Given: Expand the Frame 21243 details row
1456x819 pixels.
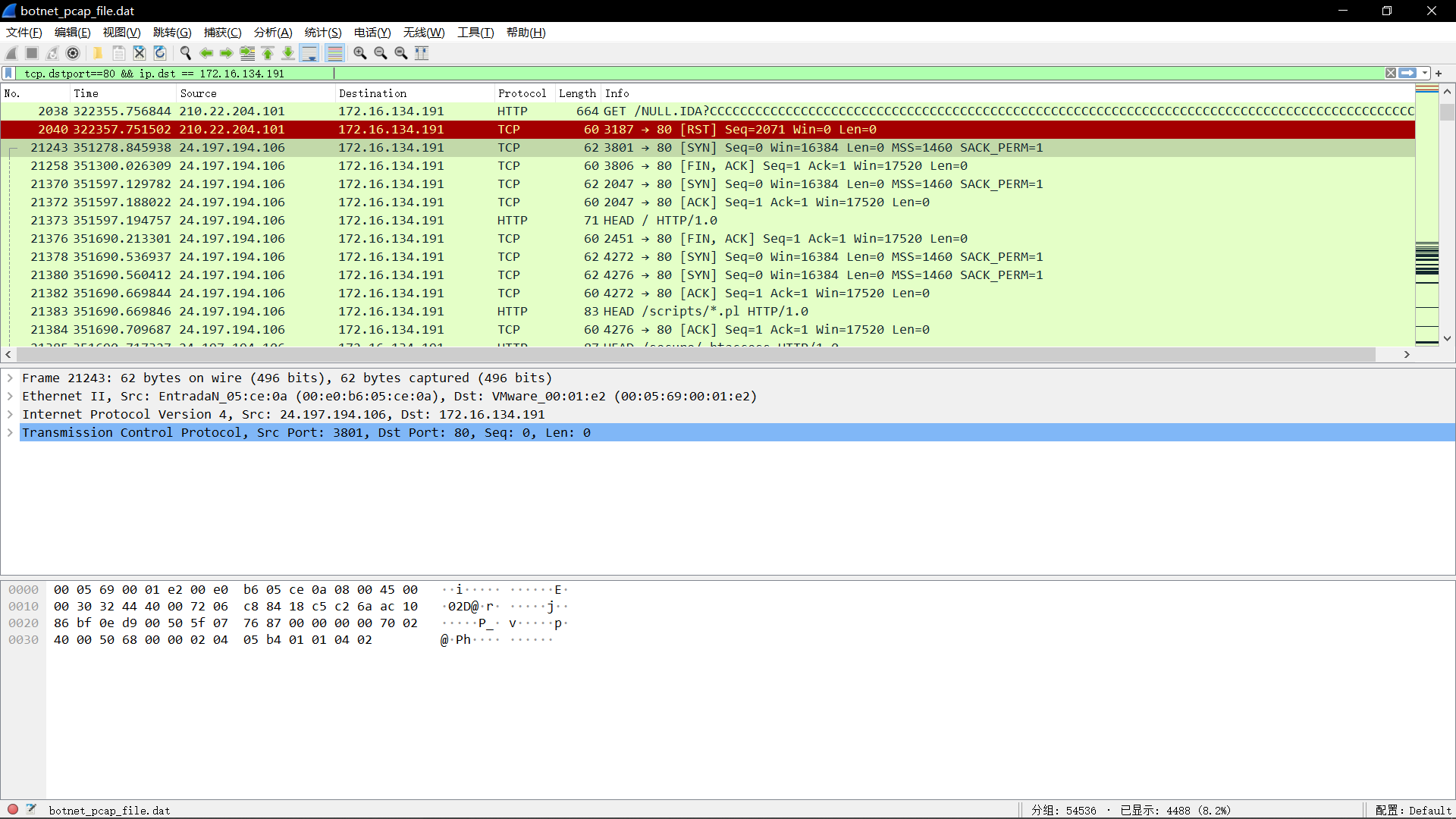Looking at the screenshot, I should (x=10, y=378).
